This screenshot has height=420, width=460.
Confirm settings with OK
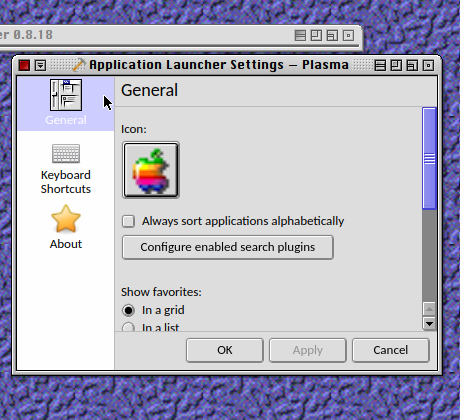pos(225,350)
